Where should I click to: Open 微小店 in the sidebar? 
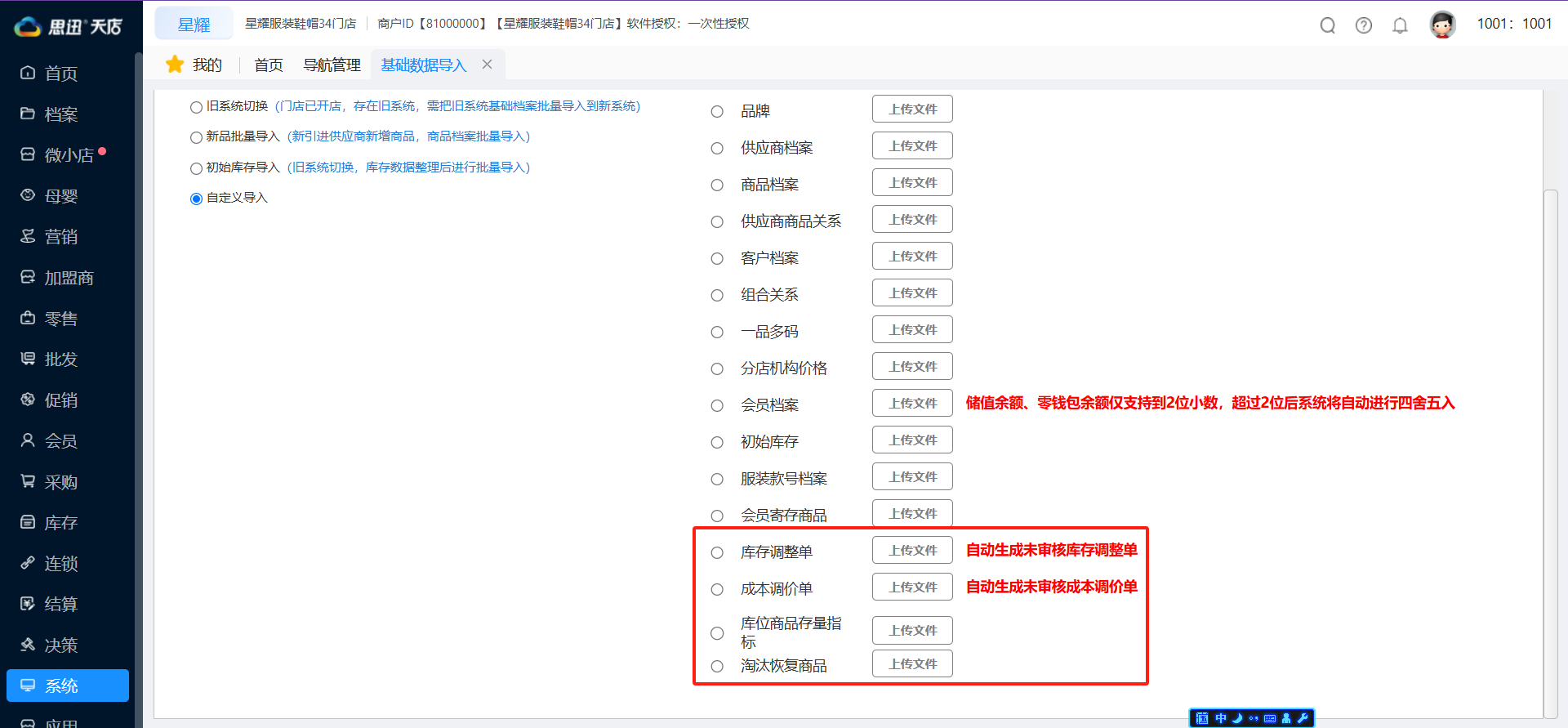click(69, 155)
